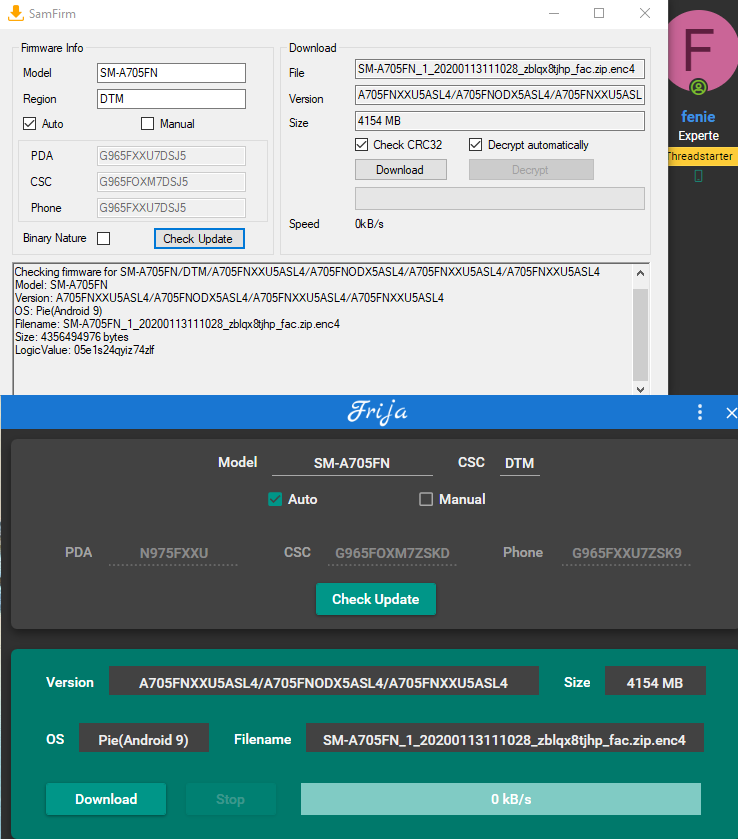The width and height of the screenshot is (738, 839).
Task: Click log line "Model: SM-A705FN"
Action: pyautogui.click(x=61, y=285)
